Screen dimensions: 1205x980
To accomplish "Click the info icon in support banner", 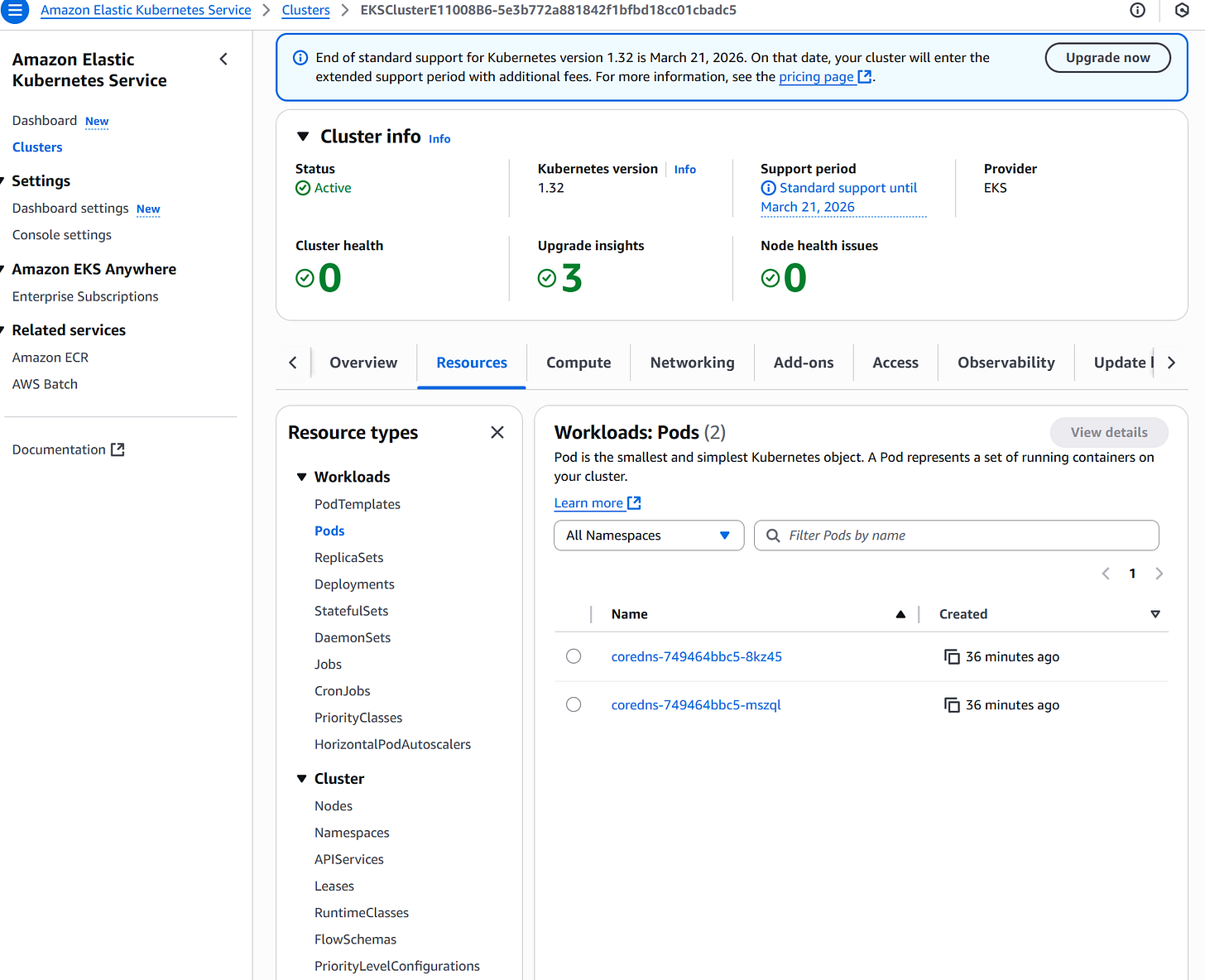I will pos(300,58).
